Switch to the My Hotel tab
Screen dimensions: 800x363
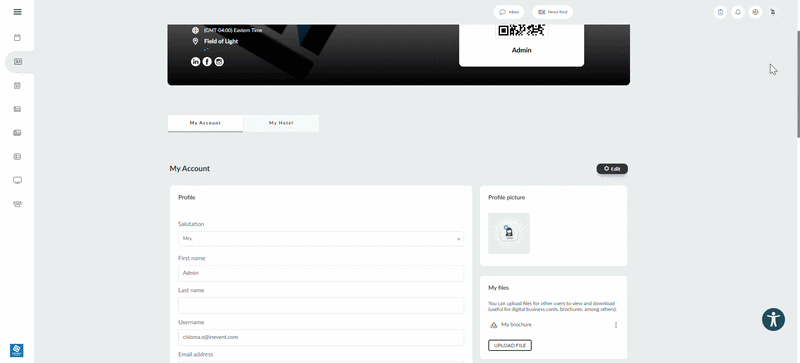pos(281,123)
